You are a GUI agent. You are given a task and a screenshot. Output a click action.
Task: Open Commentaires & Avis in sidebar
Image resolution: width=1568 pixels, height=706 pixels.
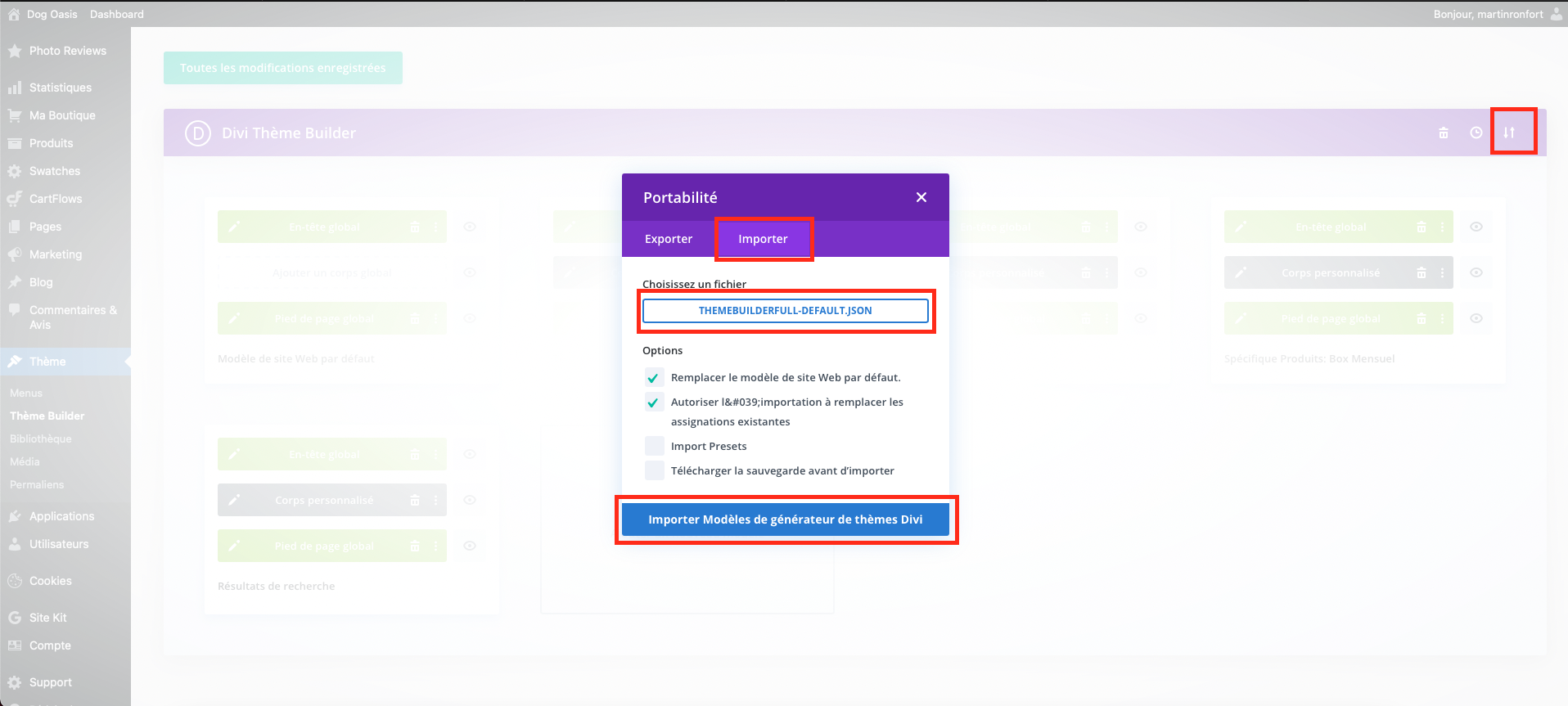(73, 317)
